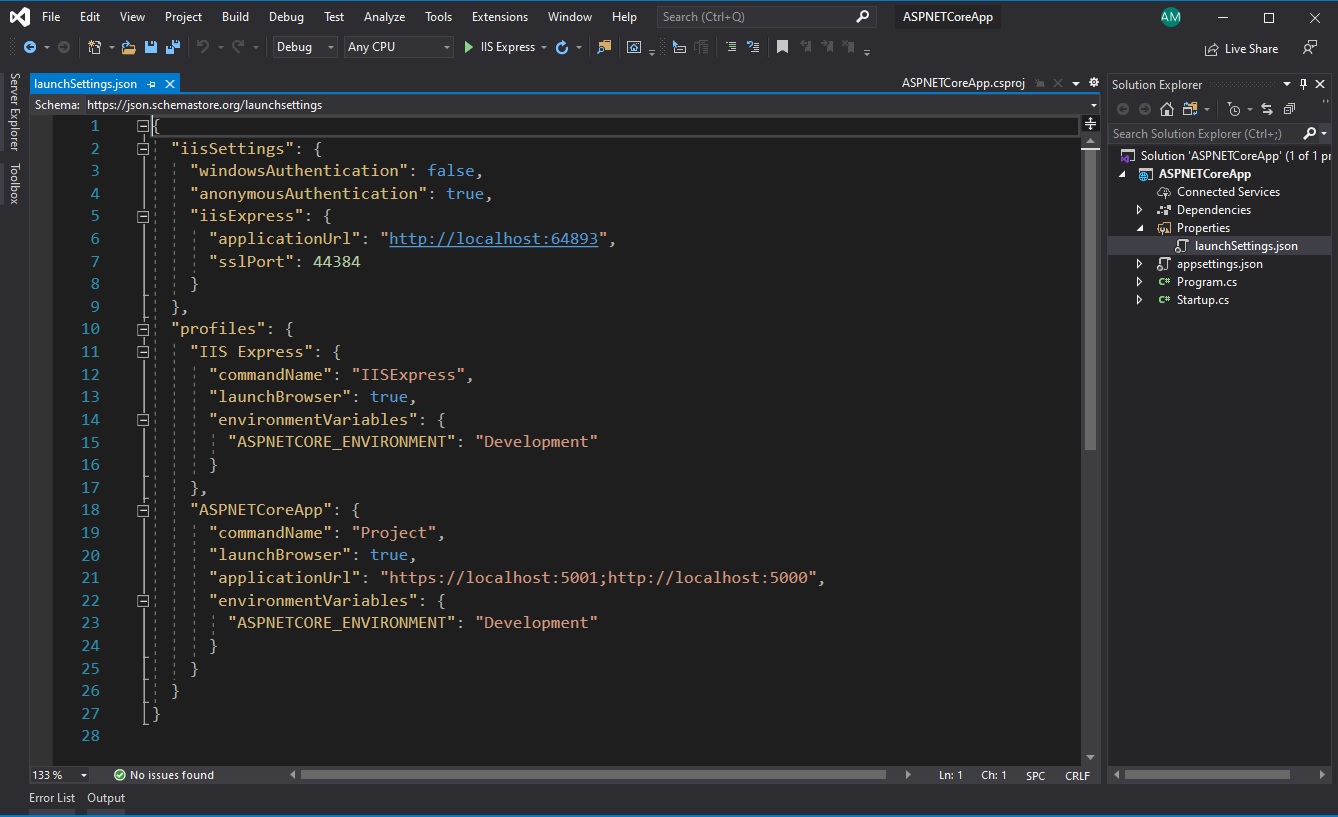This screenshot has width=1338, height=817.
Task: Select Program.cs in Solution Explorer
Action: click(1207, 282)
